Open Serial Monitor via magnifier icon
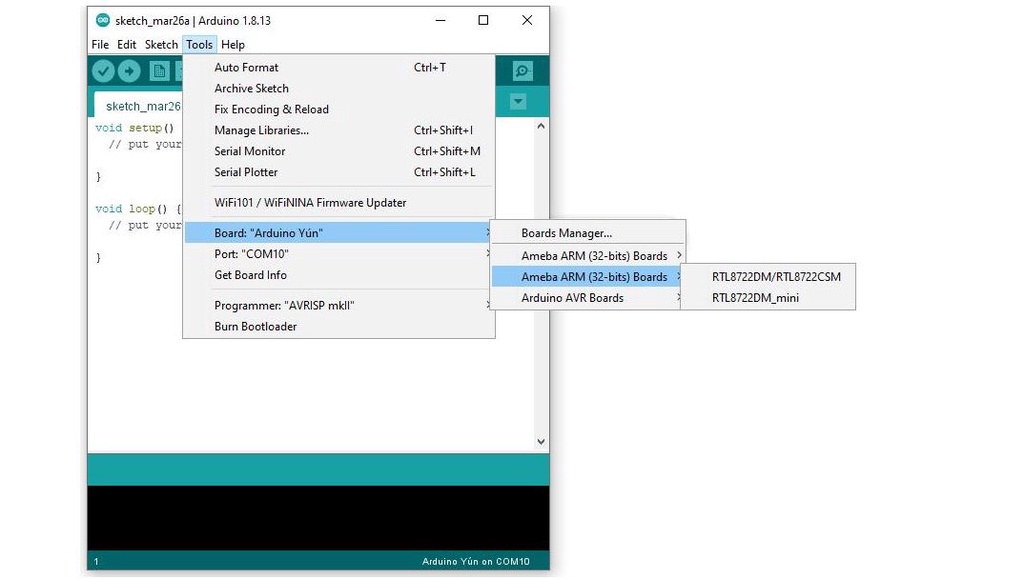 [522, 71]
